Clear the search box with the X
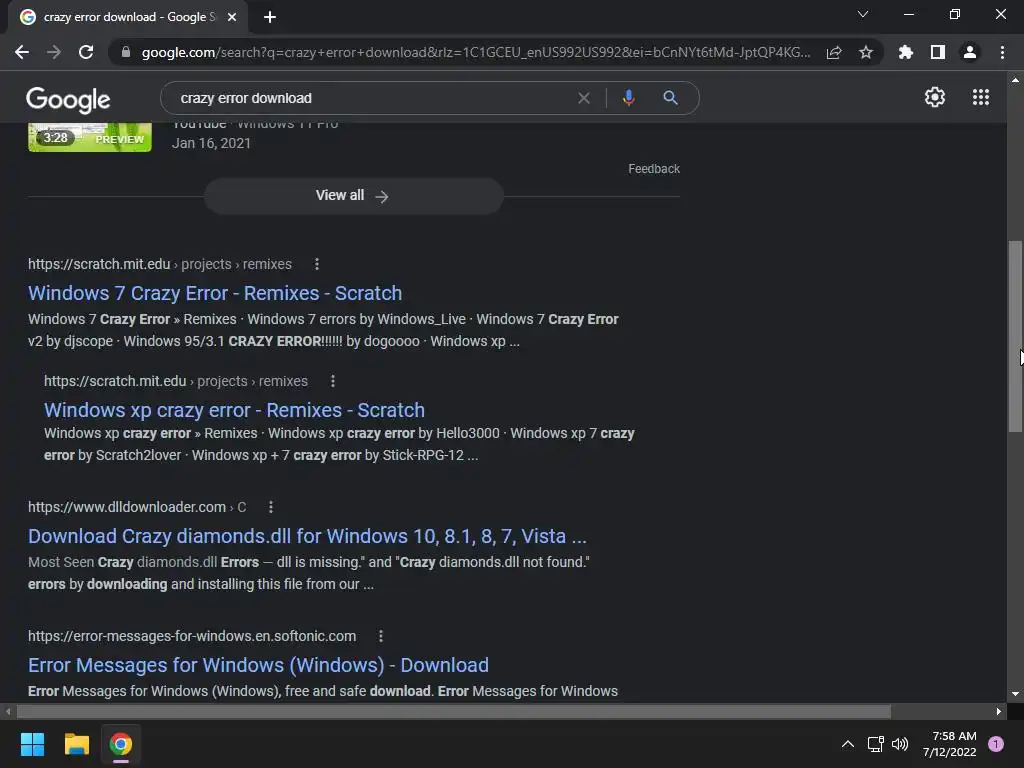This screenshot has height=768, width=1024. [584, 98]
